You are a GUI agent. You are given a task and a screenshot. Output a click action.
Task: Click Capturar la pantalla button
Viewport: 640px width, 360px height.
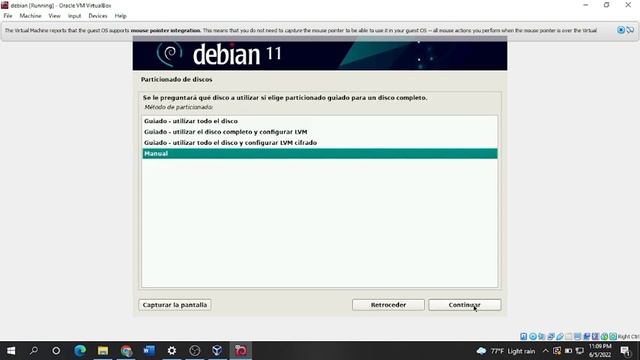[175, 305]
